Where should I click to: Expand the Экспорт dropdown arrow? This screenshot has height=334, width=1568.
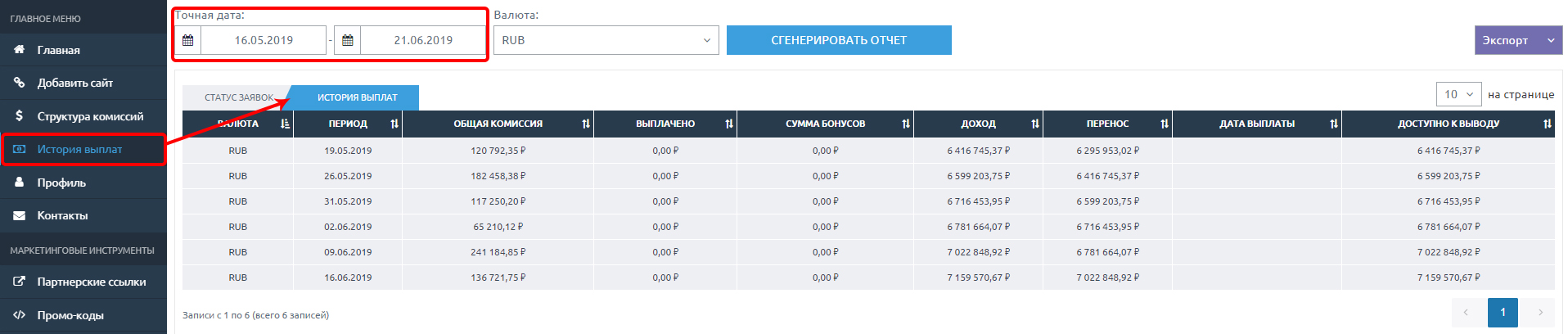click(x=1550, y=40)
